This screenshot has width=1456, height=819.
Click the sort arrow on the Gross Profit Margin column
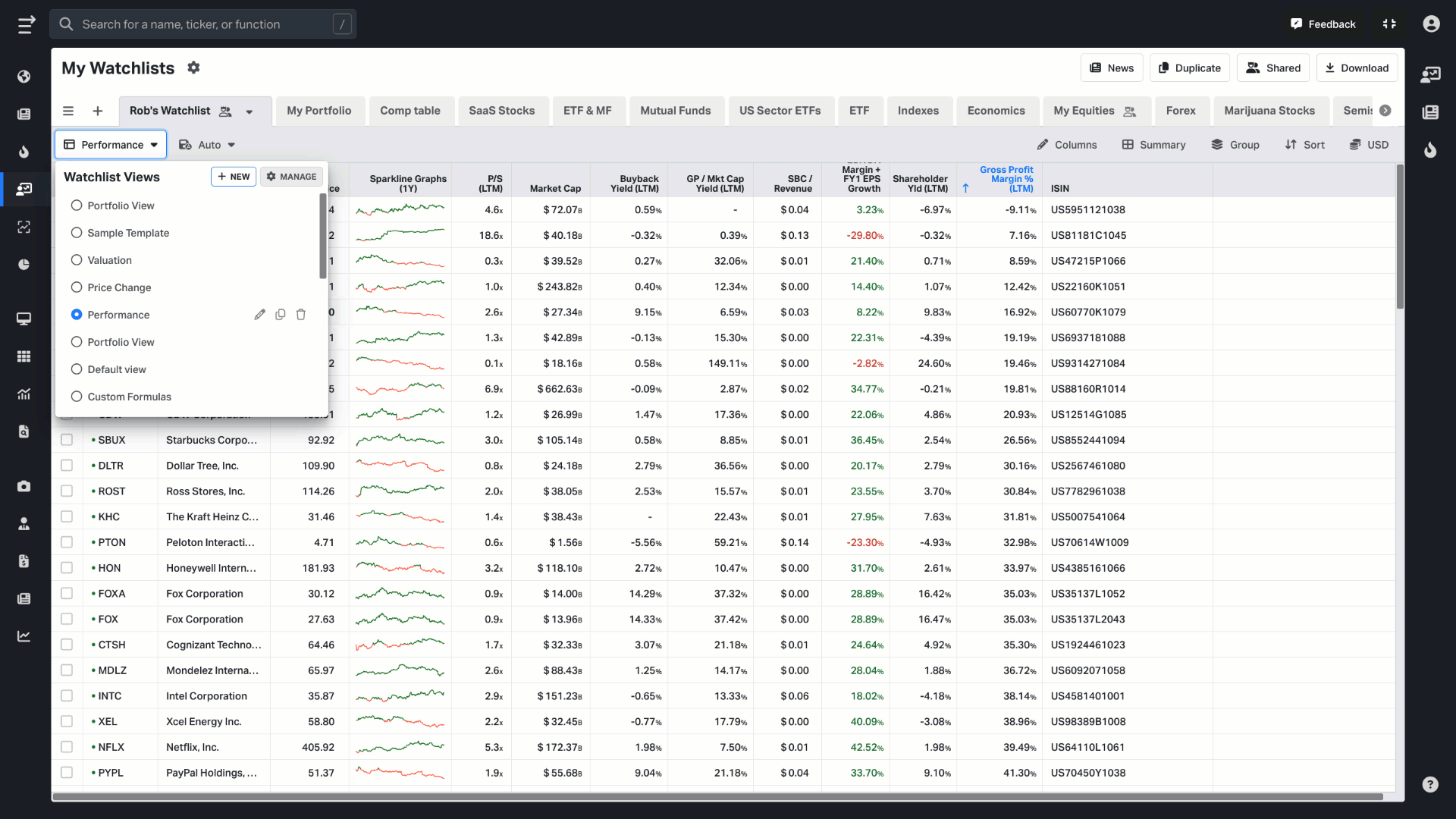[x=965, y=188]
